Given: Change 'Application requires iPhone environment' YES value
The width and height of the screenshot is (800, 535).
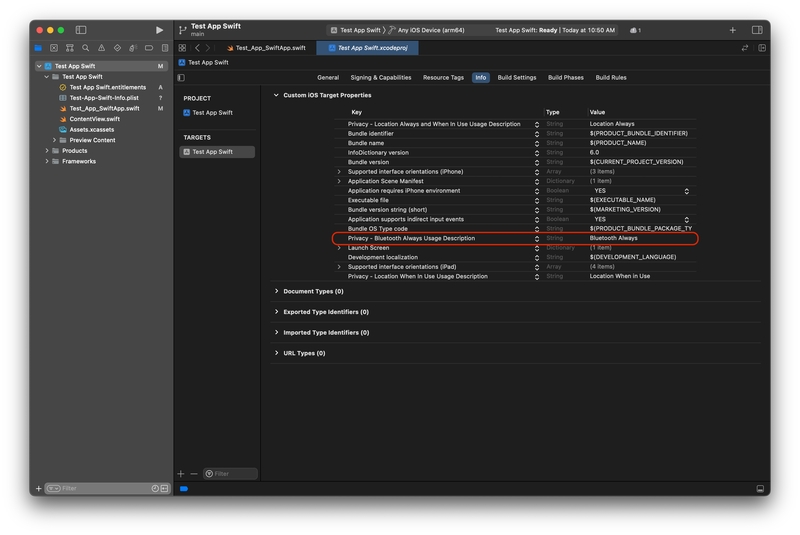Looking at the screenshot, I should tap(640, 191).
